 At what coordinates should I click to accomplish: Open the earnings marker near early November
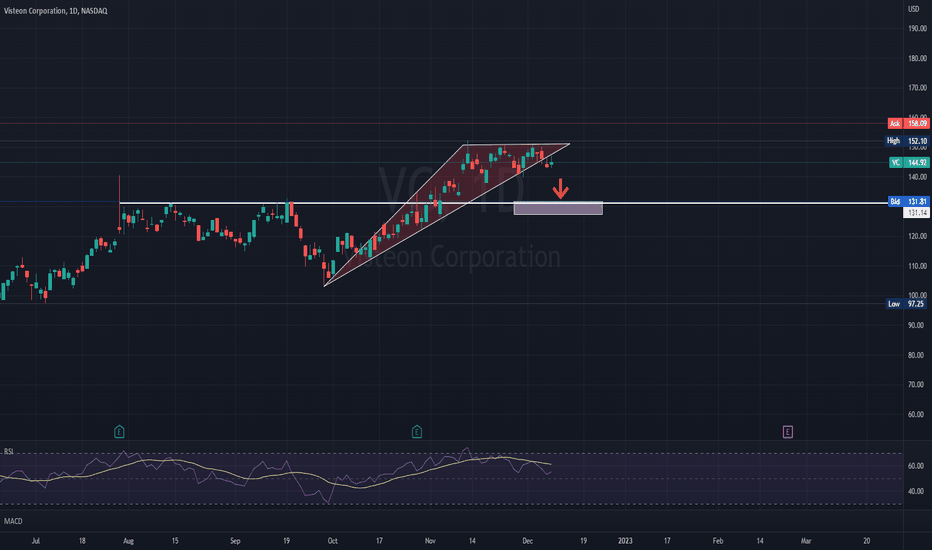[417, 432]
